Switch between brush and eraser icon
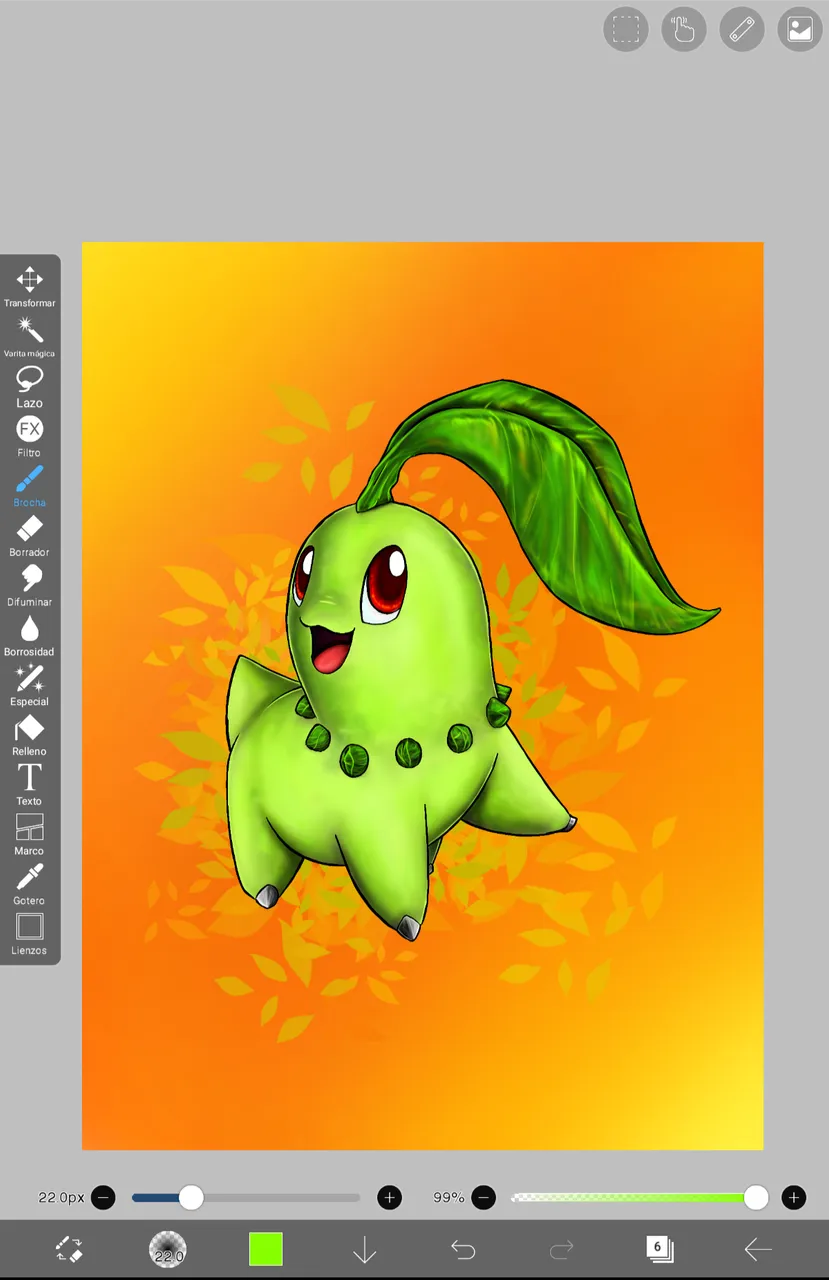 [69, 1249]
